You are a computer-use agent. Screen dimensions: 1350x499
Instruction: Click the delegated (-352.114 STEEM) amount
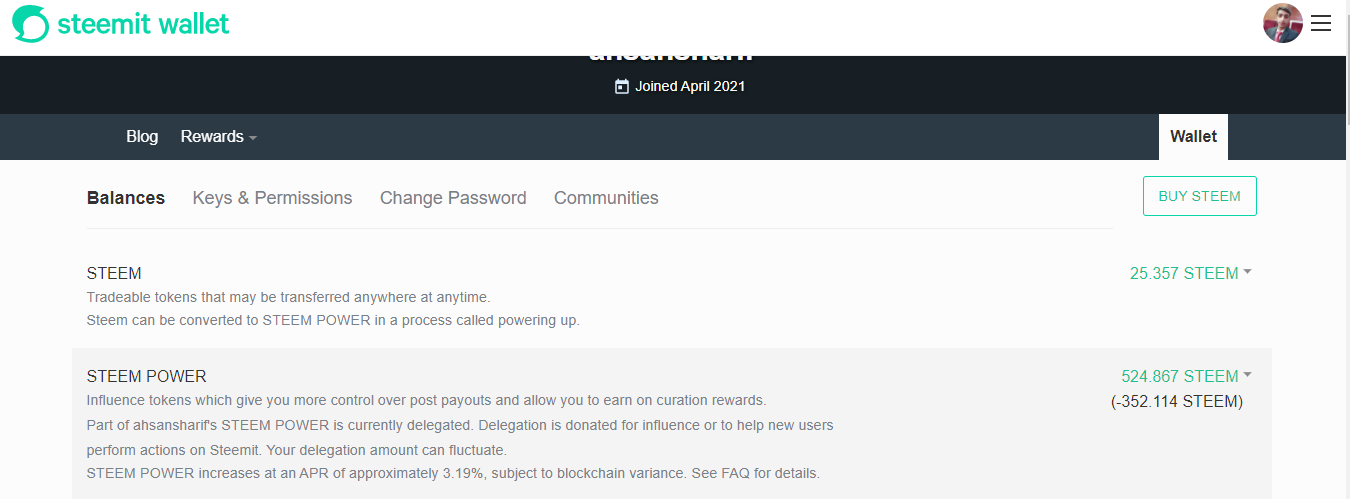[x=1177, y=402]
